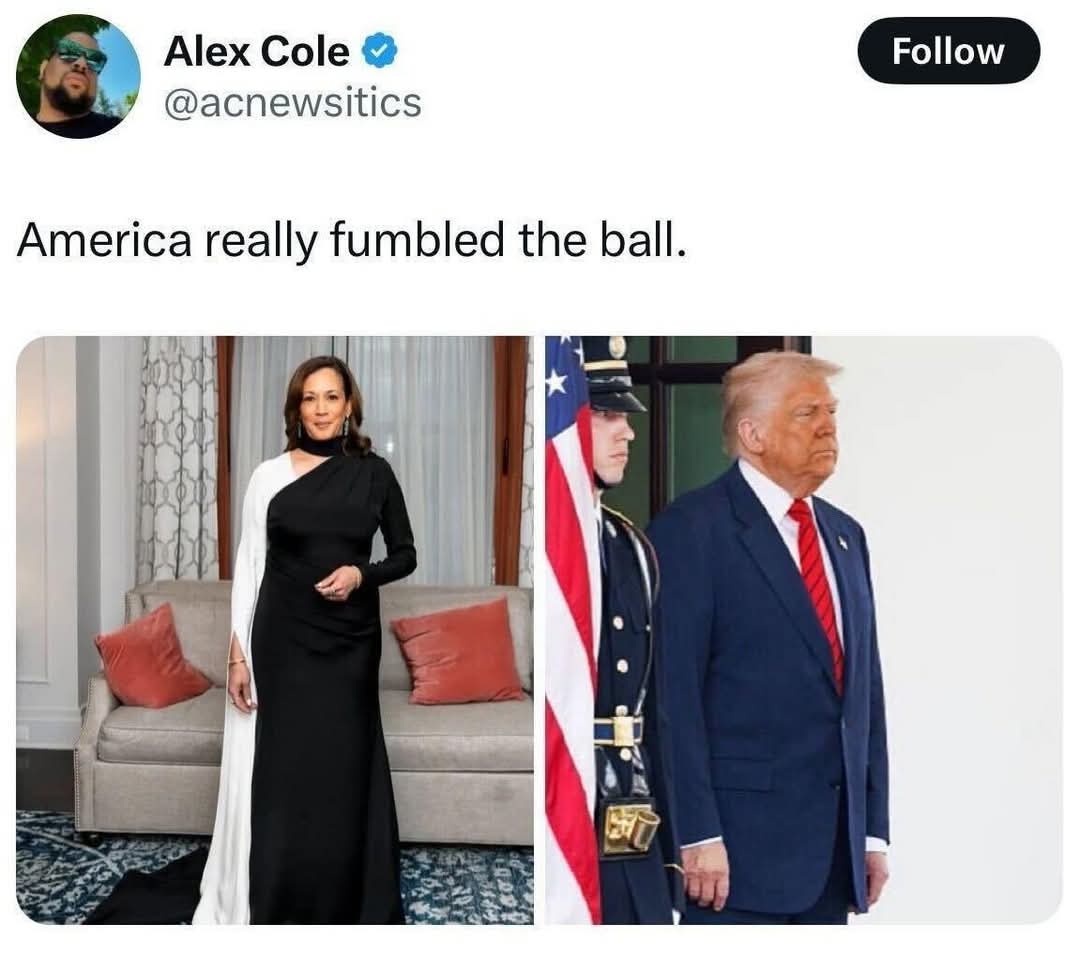
Task: Click the American flag in the right photo
Action: pos(571,630)
